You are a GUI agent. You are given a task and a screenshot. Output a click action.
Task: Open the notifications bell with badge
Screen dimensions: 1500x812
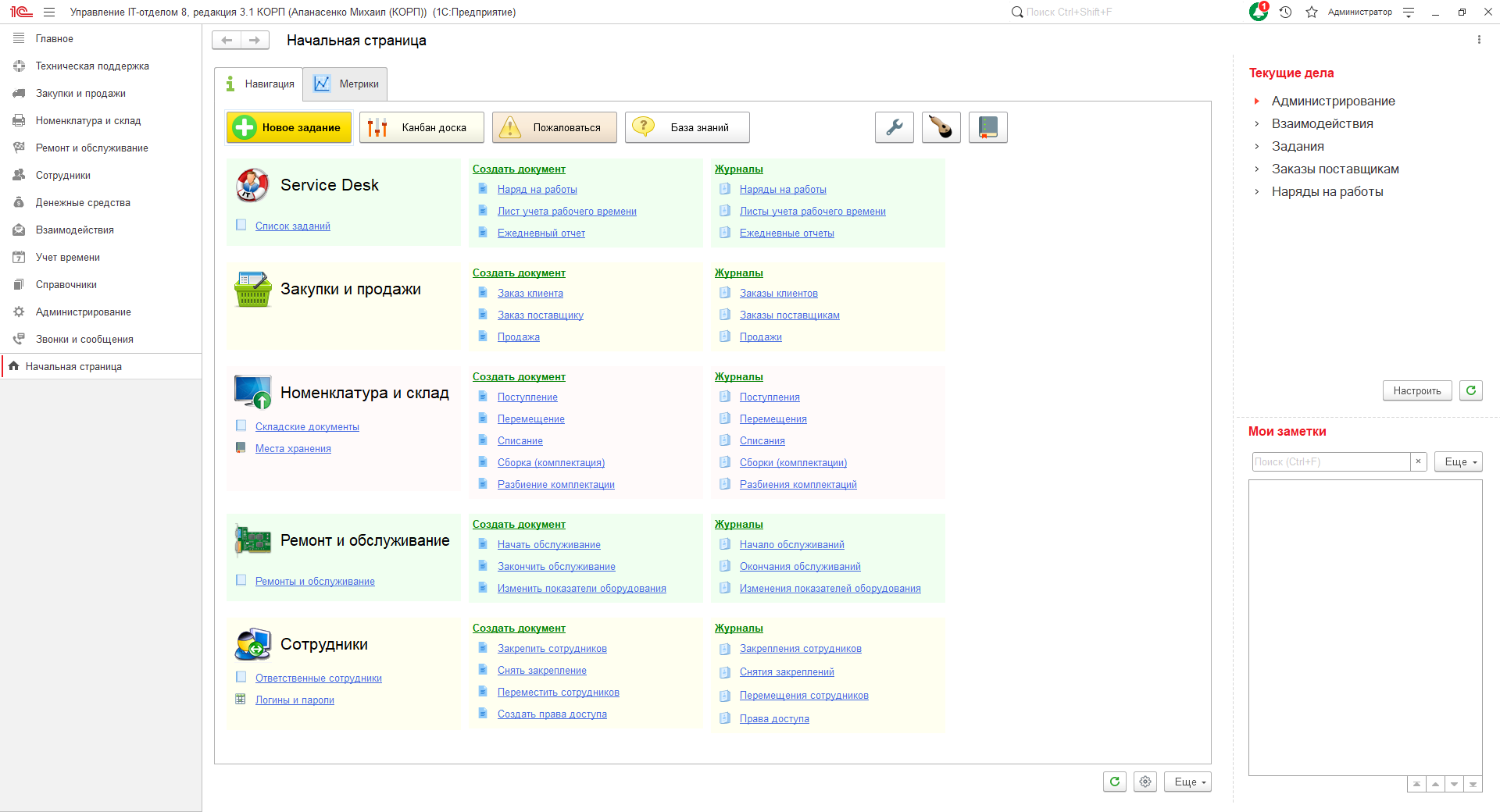click(x=1258, y=12)
